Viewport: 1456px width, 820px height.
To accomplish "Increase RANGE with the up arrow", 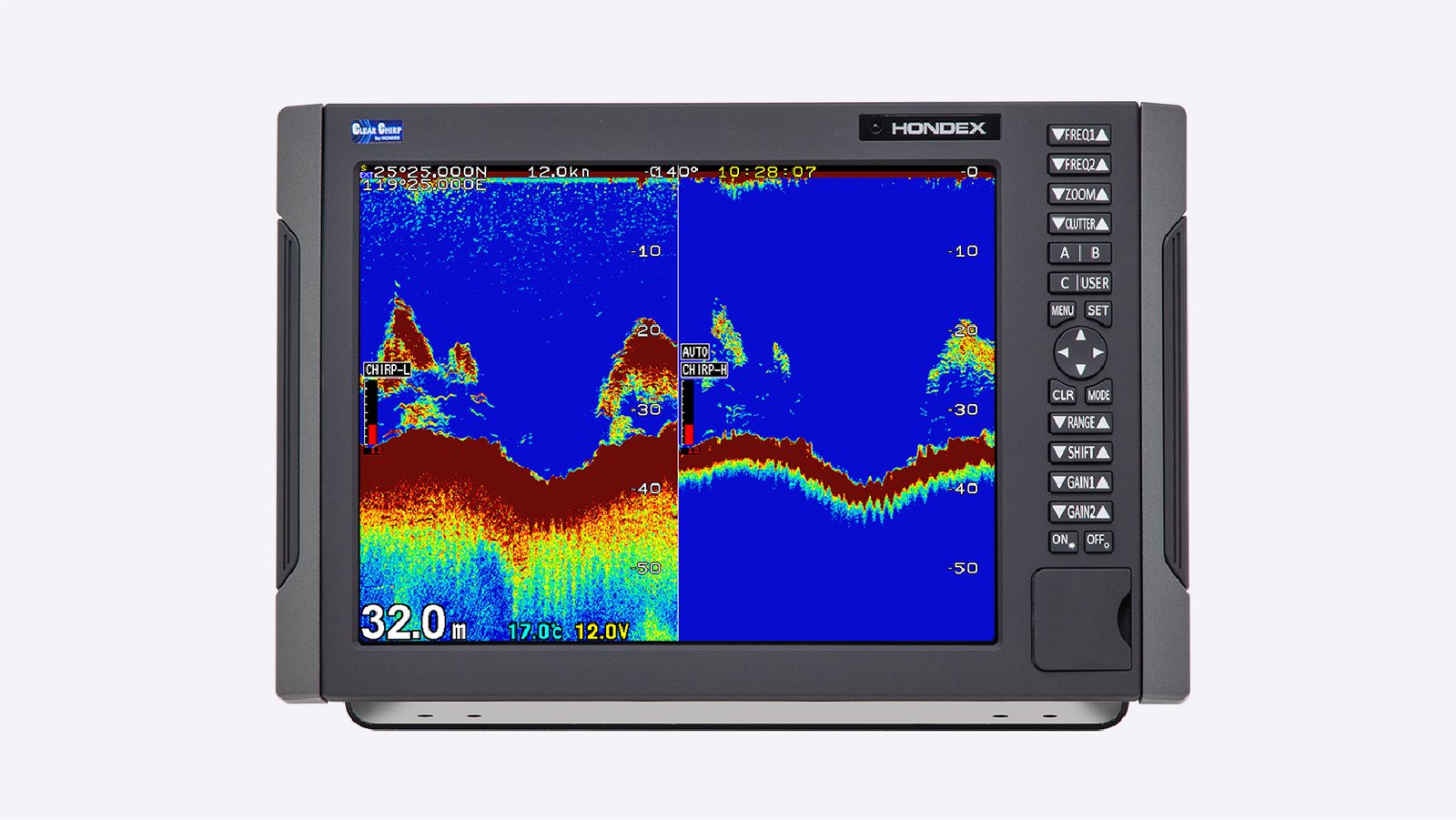I will (1103, 423).
